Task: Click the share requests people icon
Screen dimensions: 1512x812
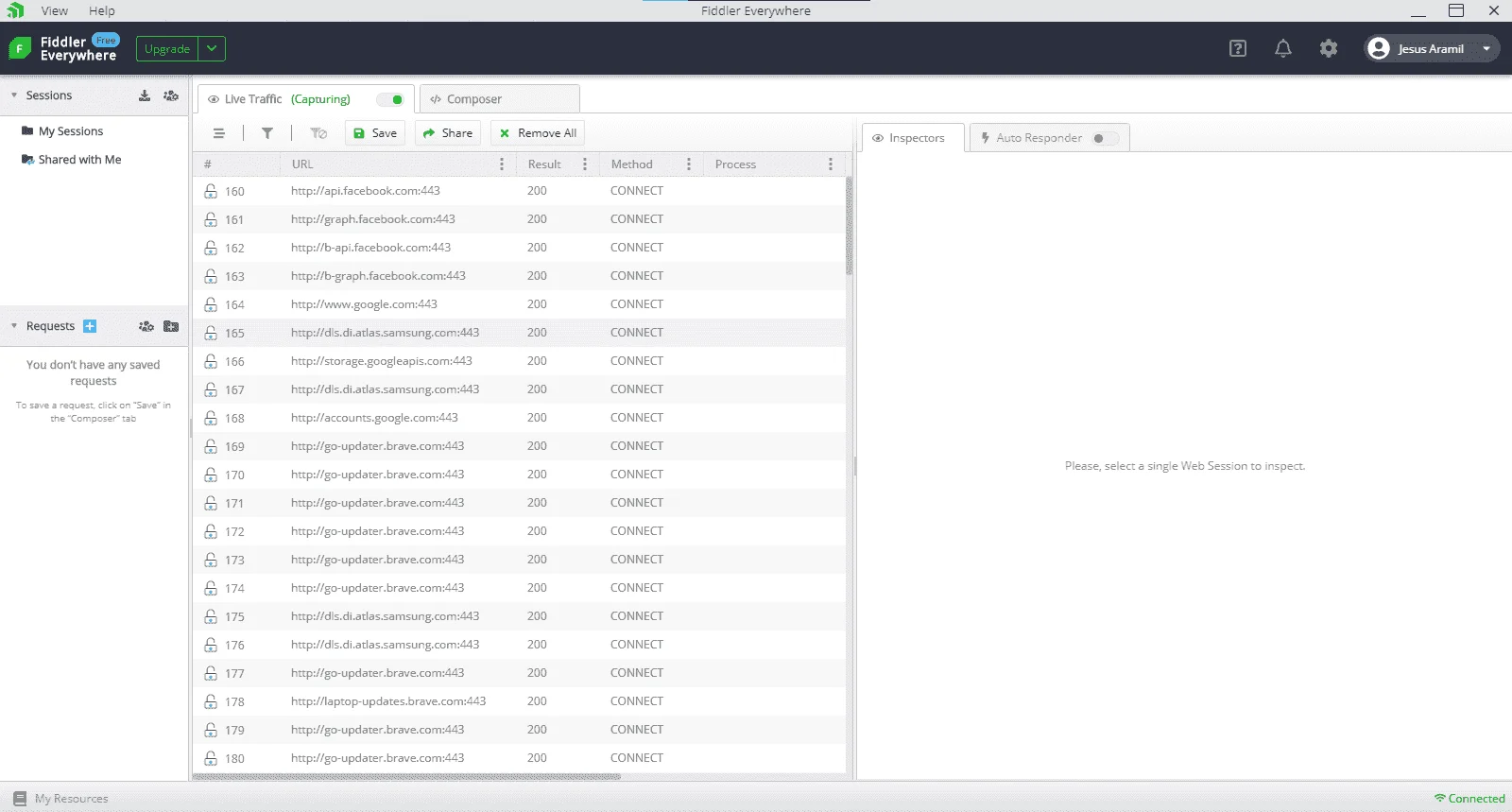Action: coord(146,326)
